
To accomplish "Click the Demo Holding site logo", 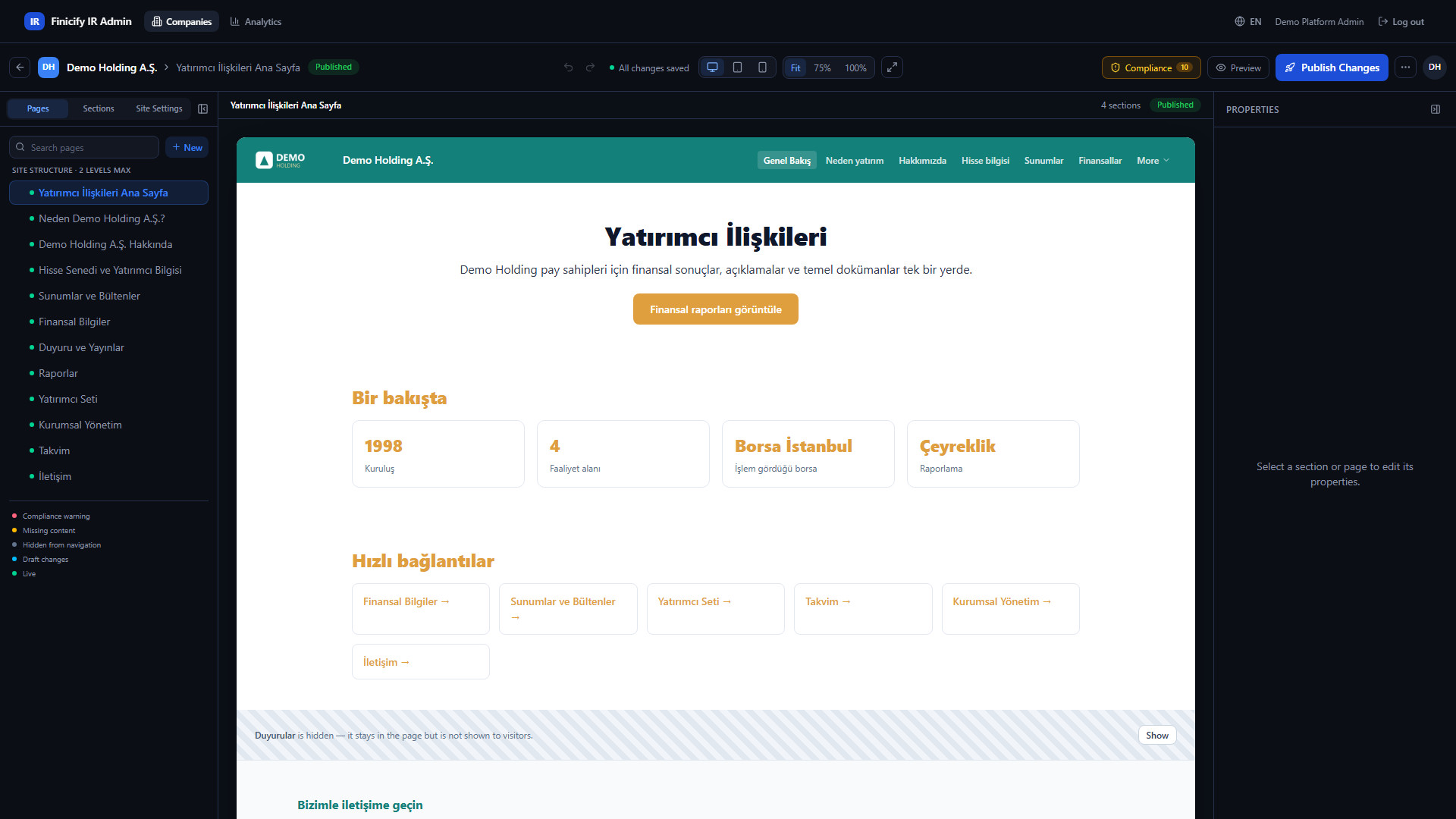I will click(x=281, y=160).
